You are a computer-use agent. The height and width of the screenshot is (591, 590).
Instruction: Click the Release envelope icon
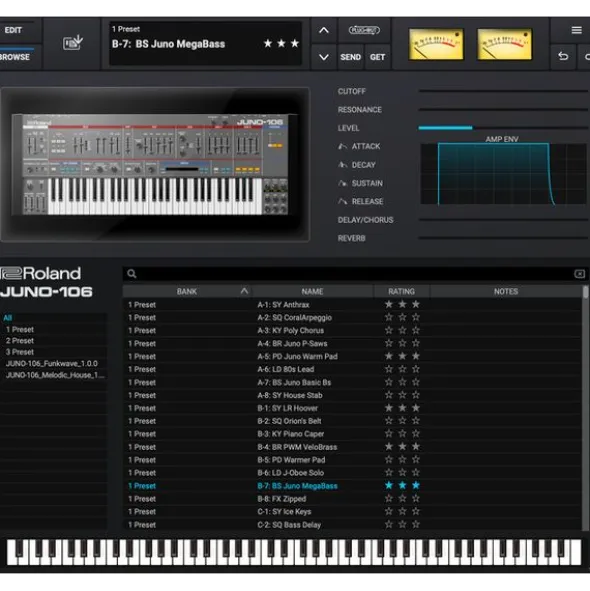coord(342,201)
